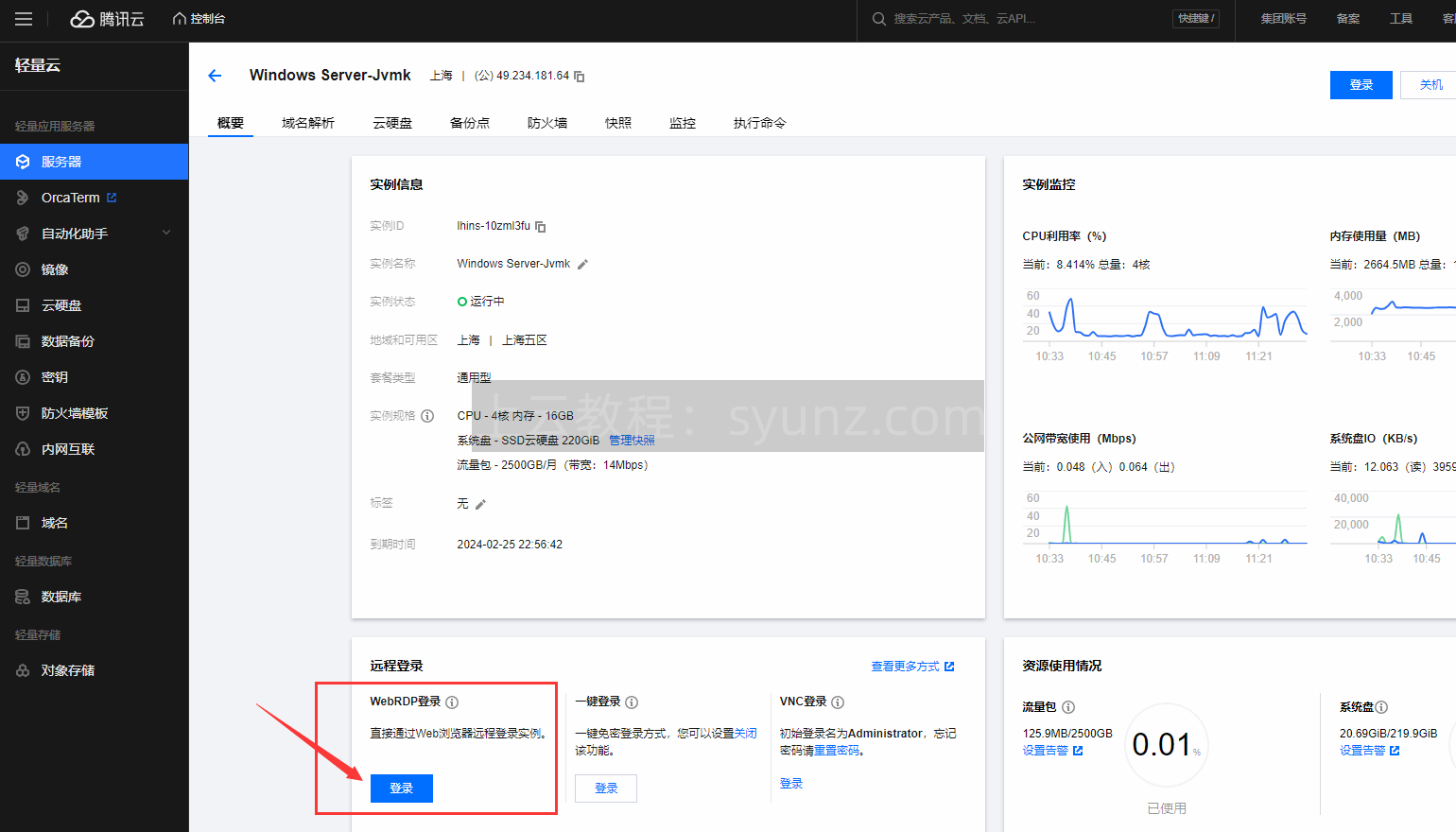Switch to the 备份点 tab
Screen dimensions: 1456x832
(x=470, y=123)
